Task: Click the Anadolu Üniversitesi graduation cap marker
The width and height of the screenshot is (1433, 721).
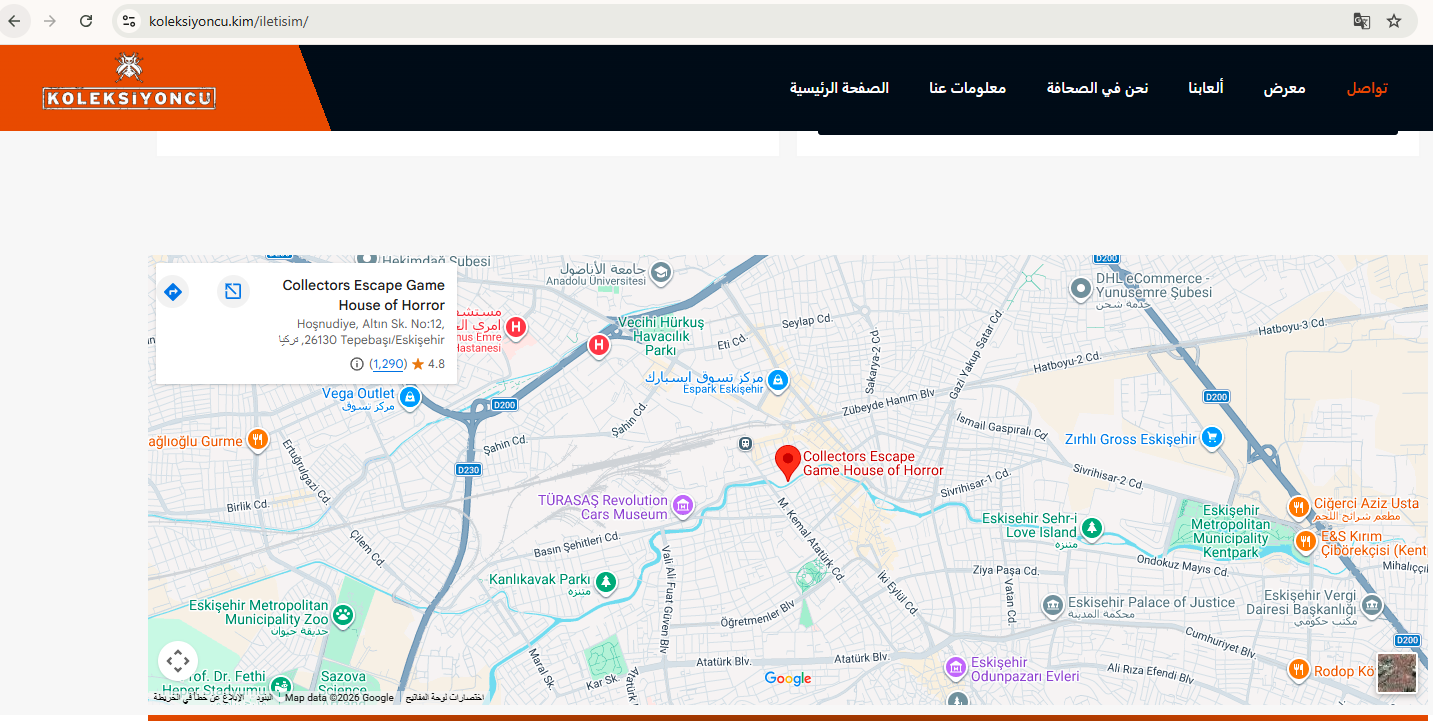Action: 660,272
